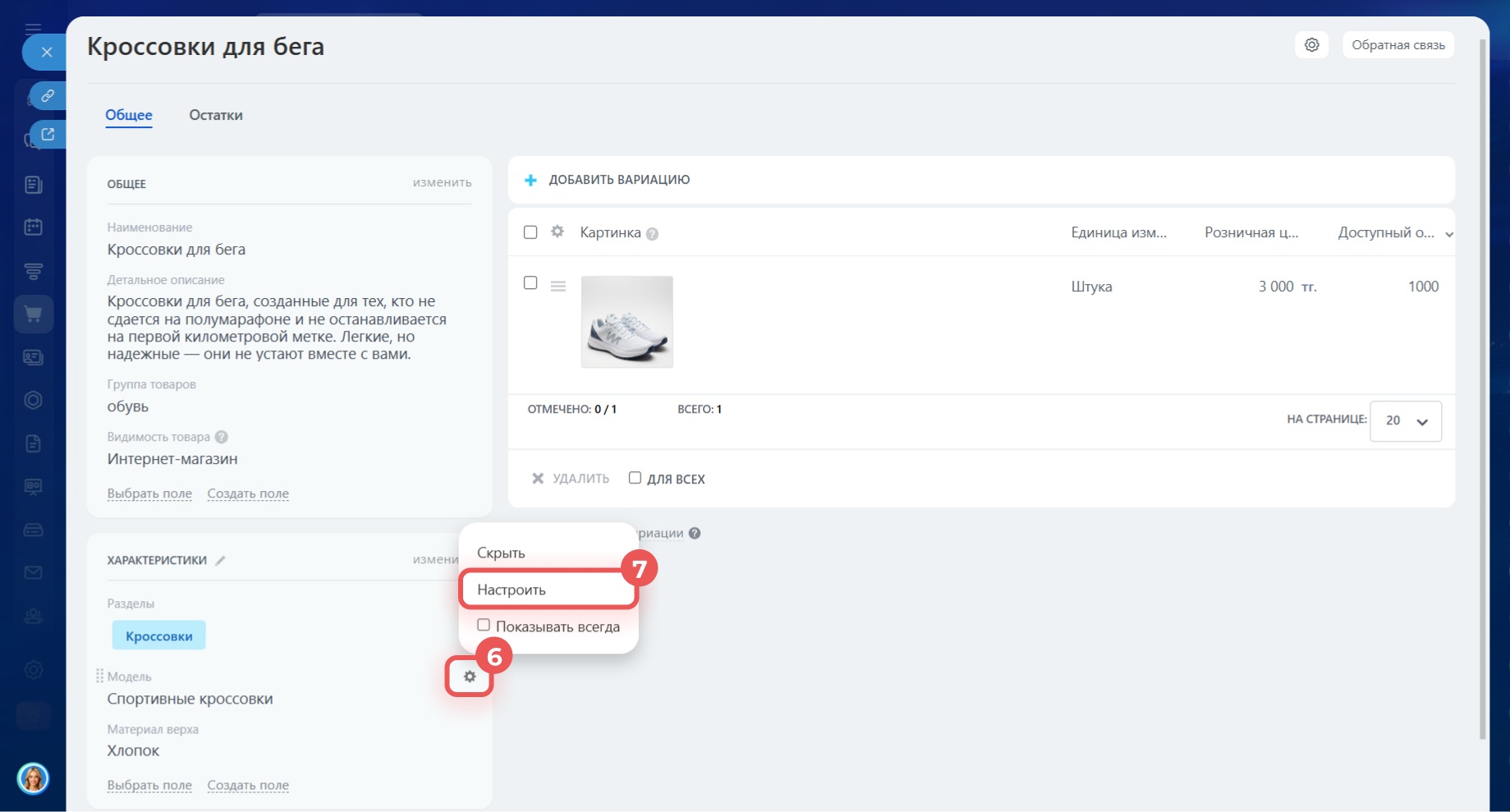The width and height of the screenshot is (1510, 812).
Task: Expand the column header chevron at table right
Action: tap(1449, 234)
